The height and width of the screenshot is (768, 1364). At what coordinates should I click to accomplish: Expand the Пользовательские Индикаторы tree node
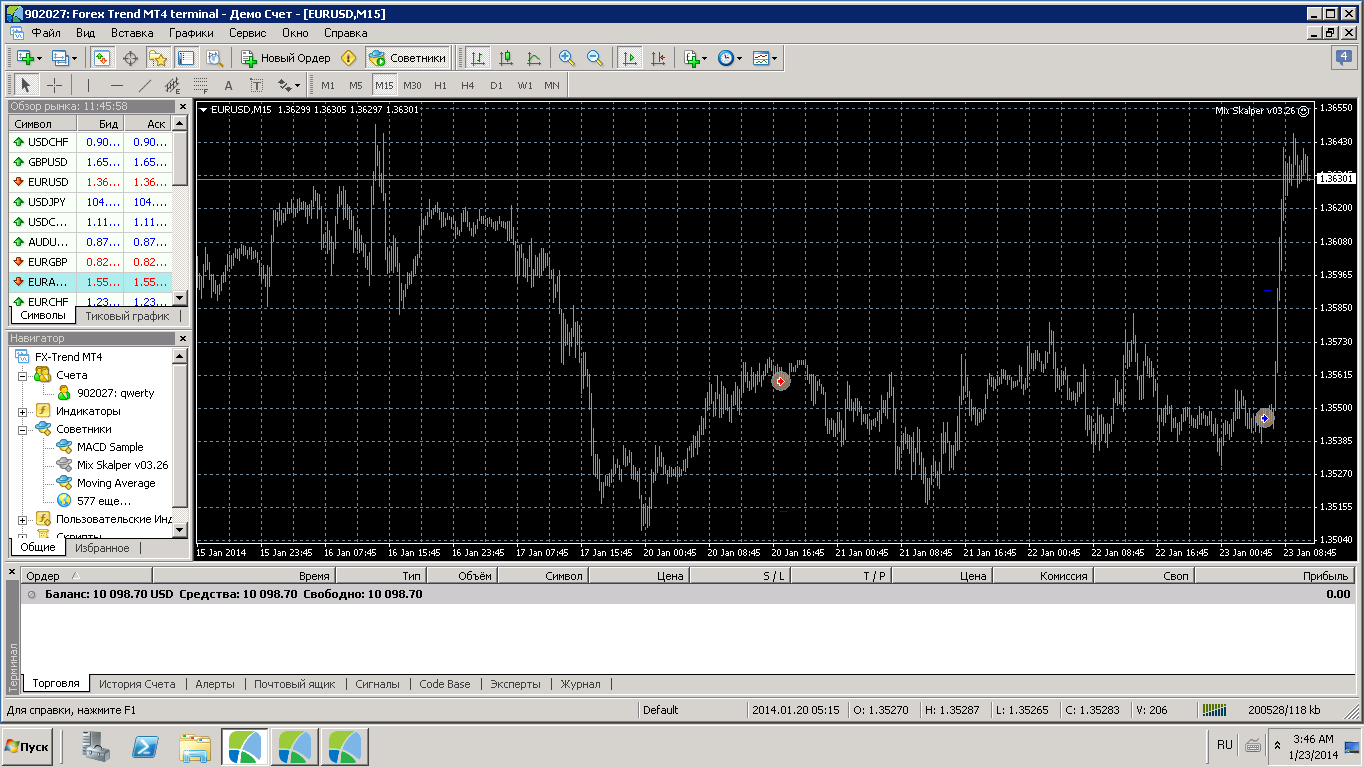tap(22, 519)
